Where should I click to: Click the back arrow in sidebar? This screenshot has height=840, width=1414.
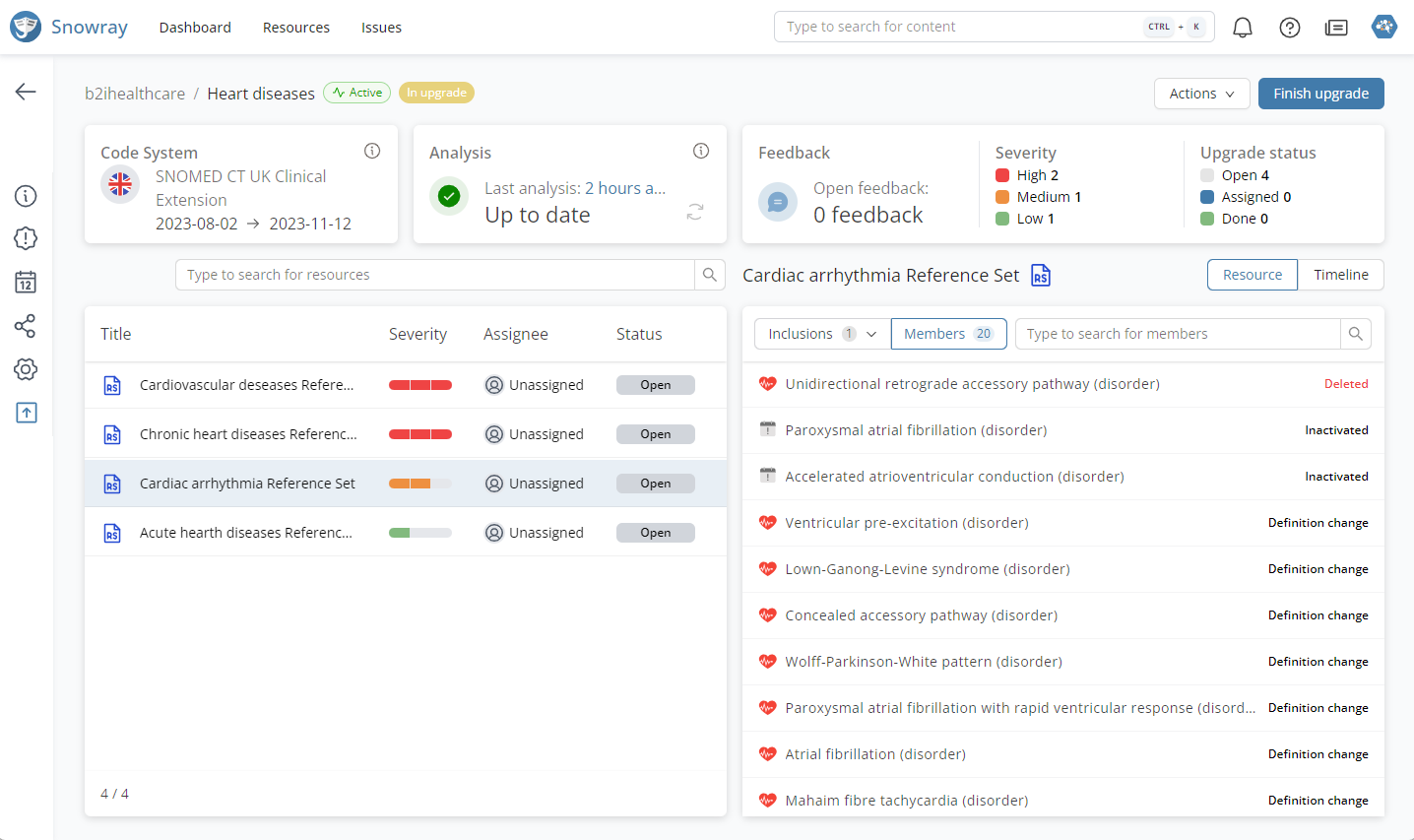[26, 92]
